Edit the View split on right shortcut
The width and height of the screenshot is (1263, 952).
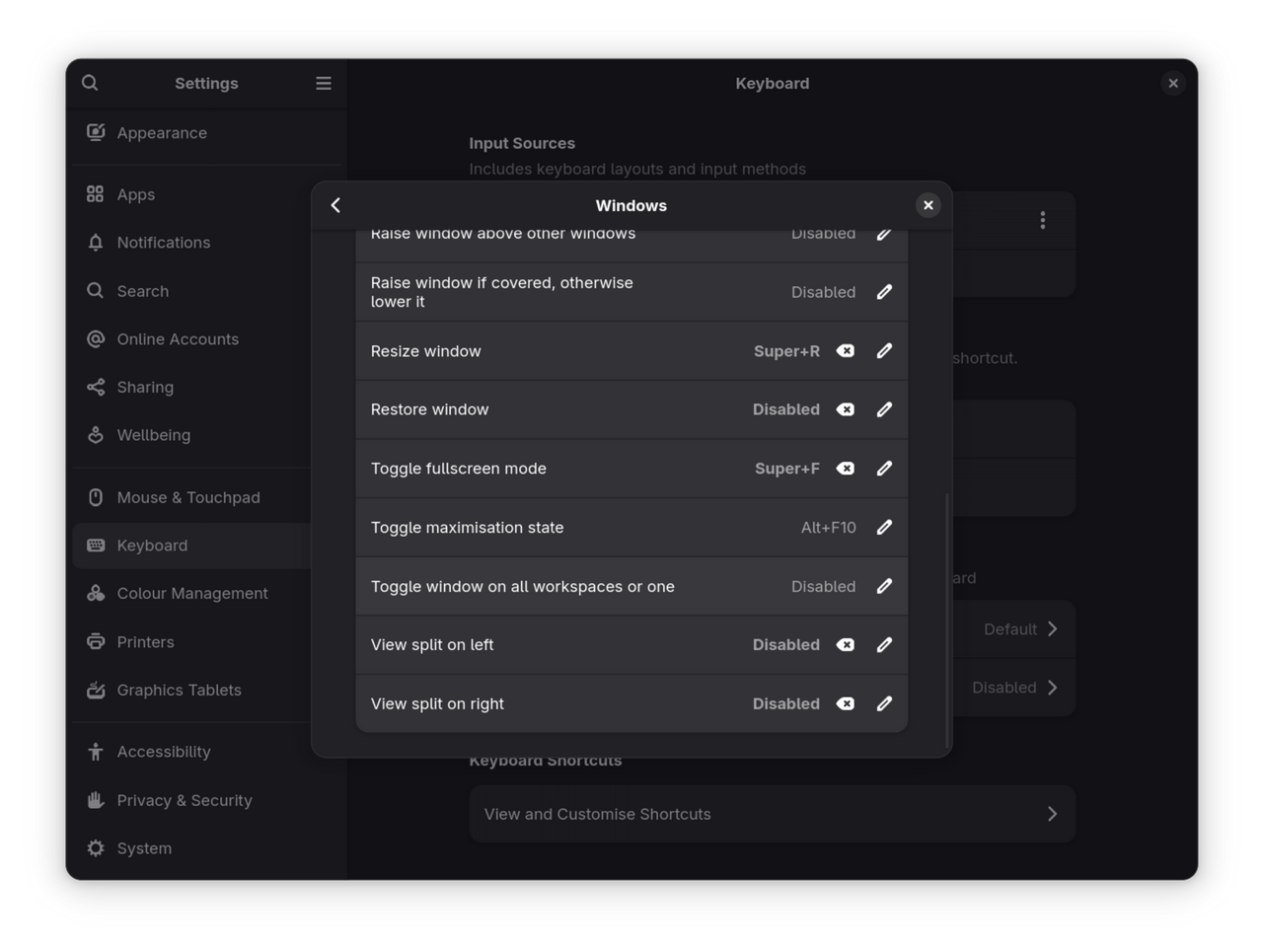tap(884, 703)
